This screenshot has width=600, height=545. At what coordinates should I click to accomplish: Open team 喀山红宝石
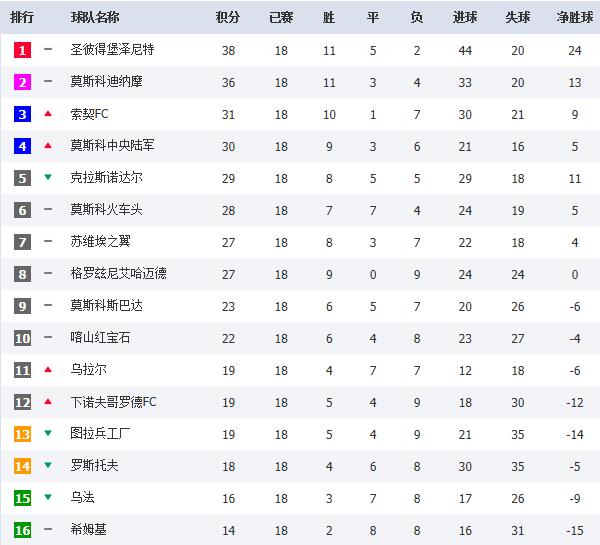[100, 338]
